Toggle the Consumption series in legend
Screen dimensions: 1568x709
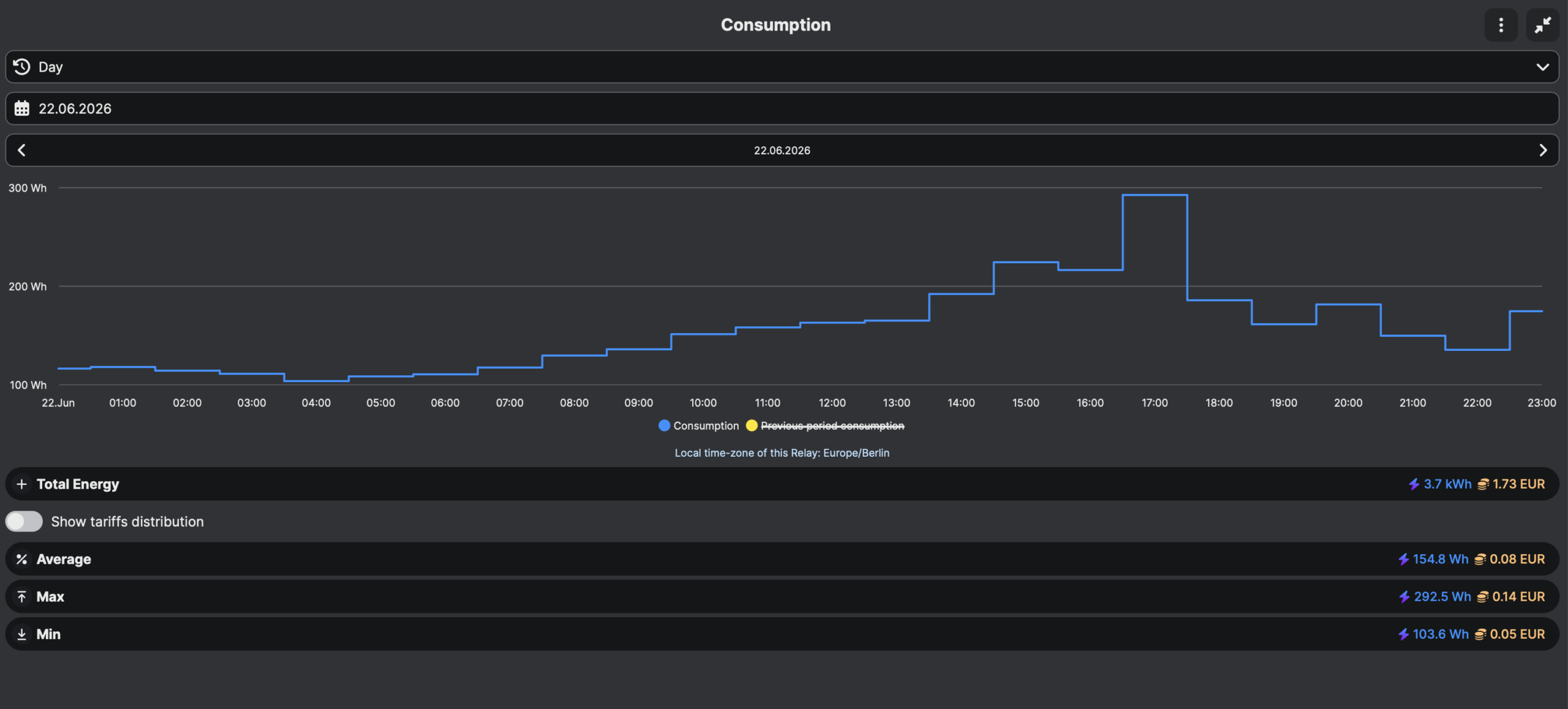[699, 426]
